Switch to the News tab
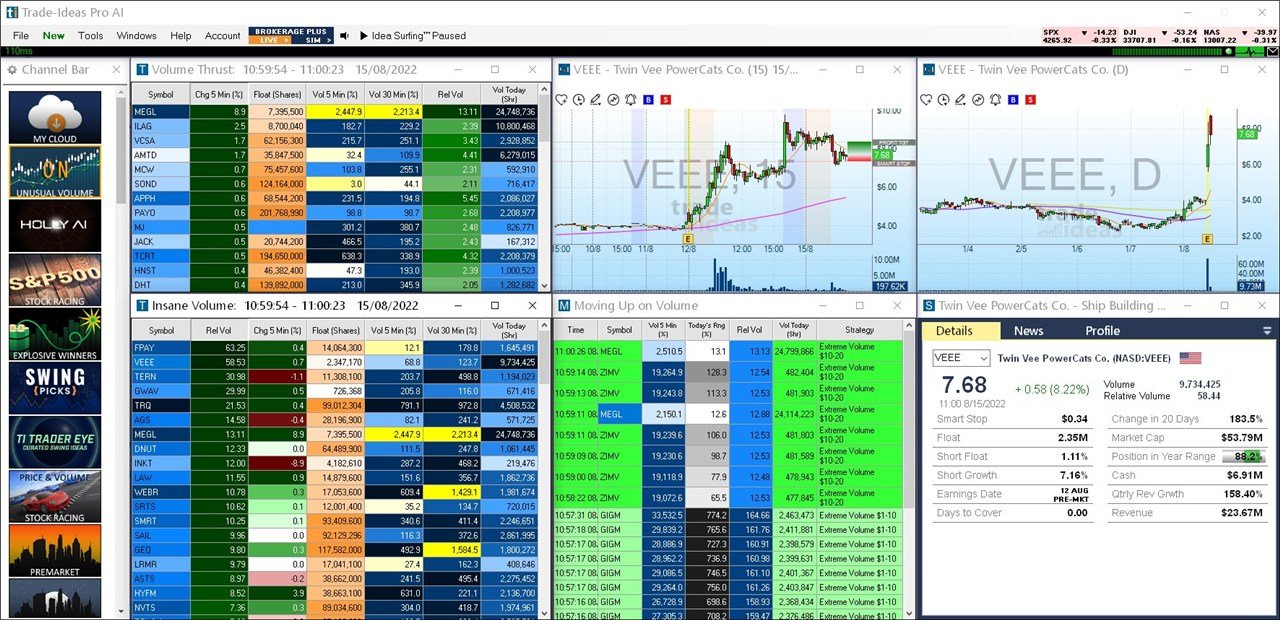The height and width of the screenshot is (620, 1280). tap(1028, 331)
